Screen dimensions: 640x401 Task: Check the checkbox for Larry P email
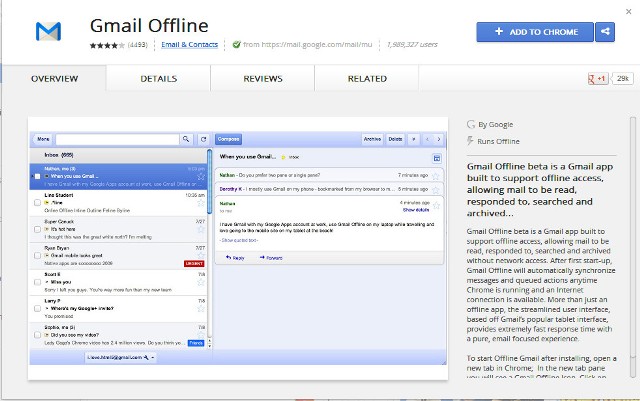(x=38, y=309)
